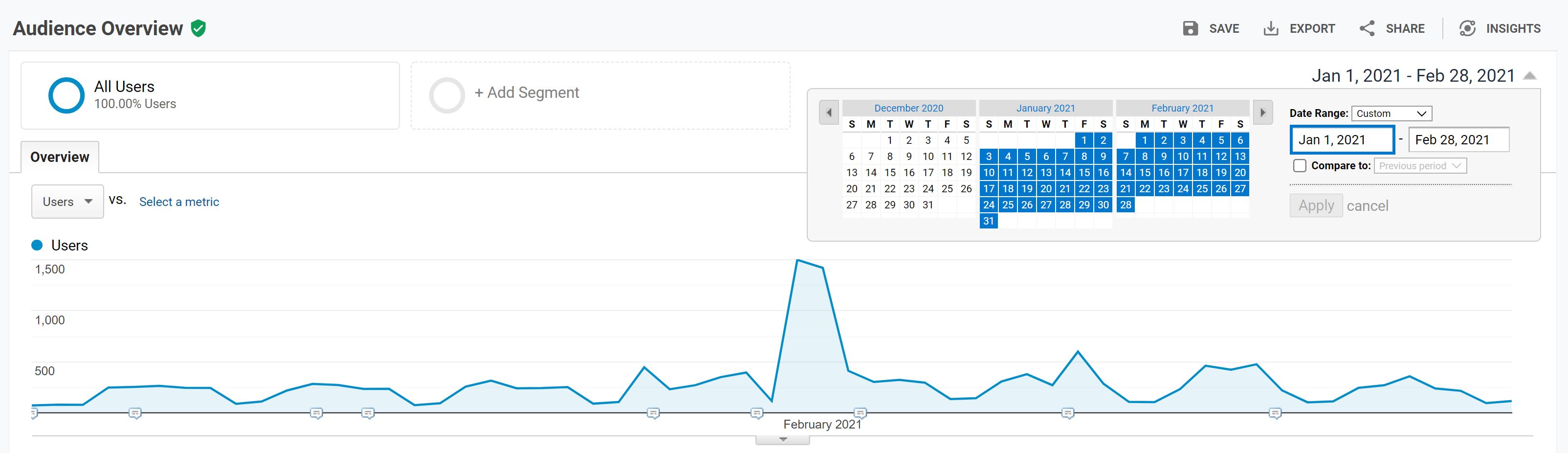Click the date range header Jan 1, 2021 - Feb 28, 2021
The width and height of the screenshot is (1568, 453).
(x=1413, y=75)
